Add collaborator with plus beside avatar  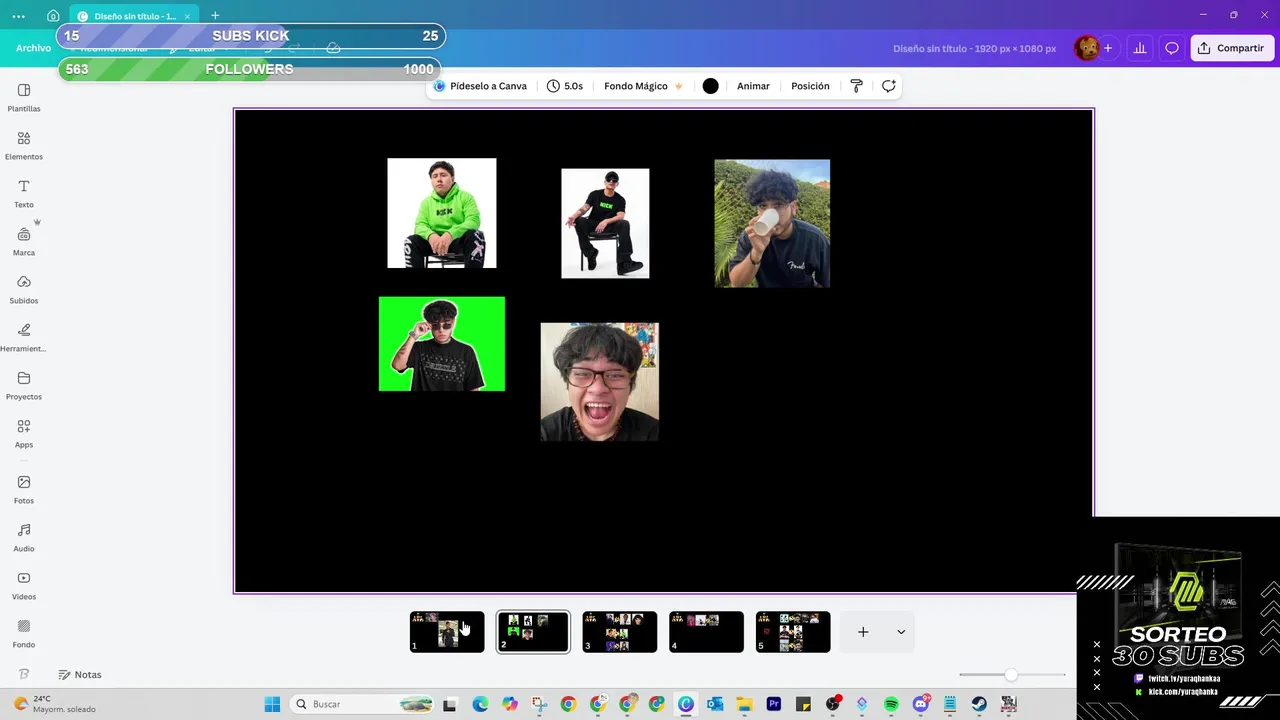1107,48
